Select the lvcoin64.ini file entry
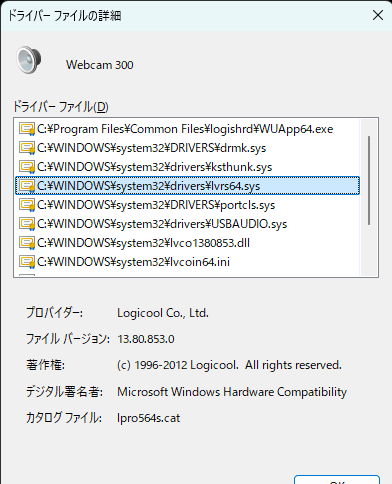Image resolution: width=392 pixels, height=484 pixels. (187, 262)
